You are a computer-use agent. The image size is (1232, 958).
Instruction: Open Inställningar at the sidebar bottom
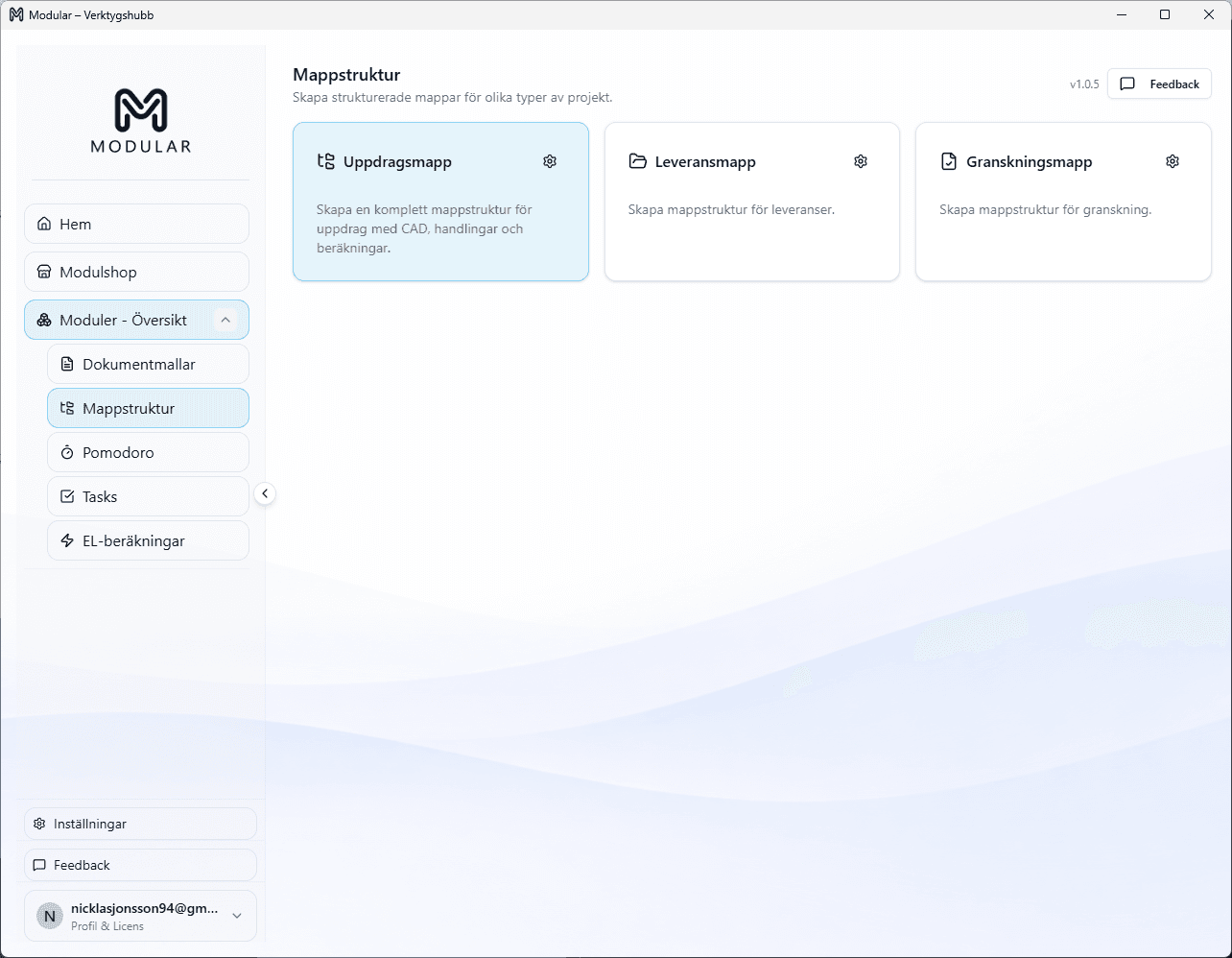(x=140, y=824)
